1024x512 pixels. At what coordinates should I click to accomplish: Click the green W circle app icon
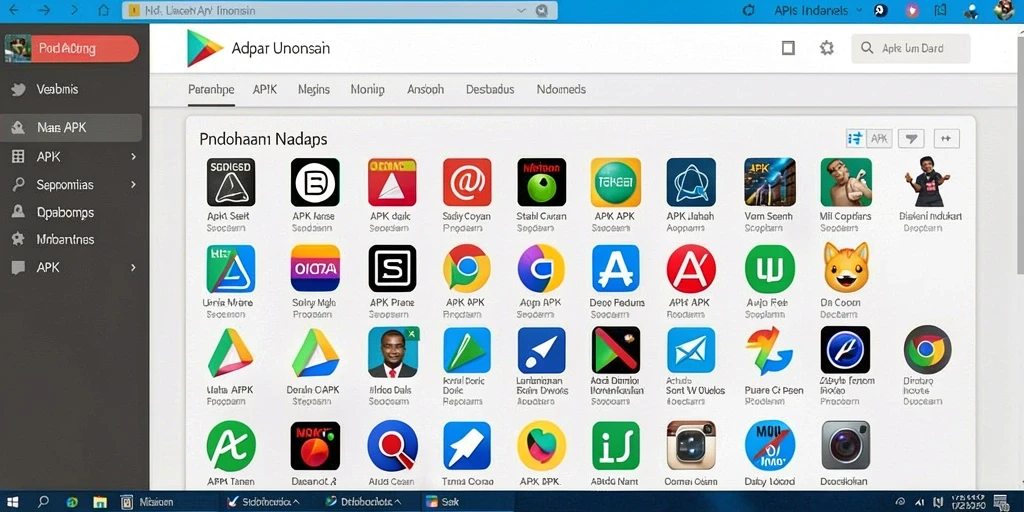(769, 268)
